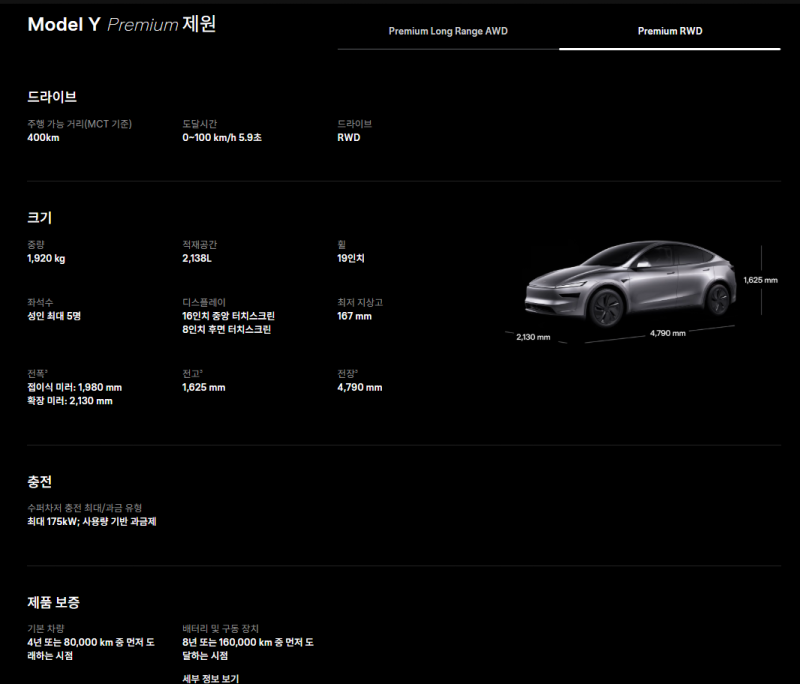Switch to Premium Long Range AWD tab
800x684 pixels.
[x=448, y=31]
